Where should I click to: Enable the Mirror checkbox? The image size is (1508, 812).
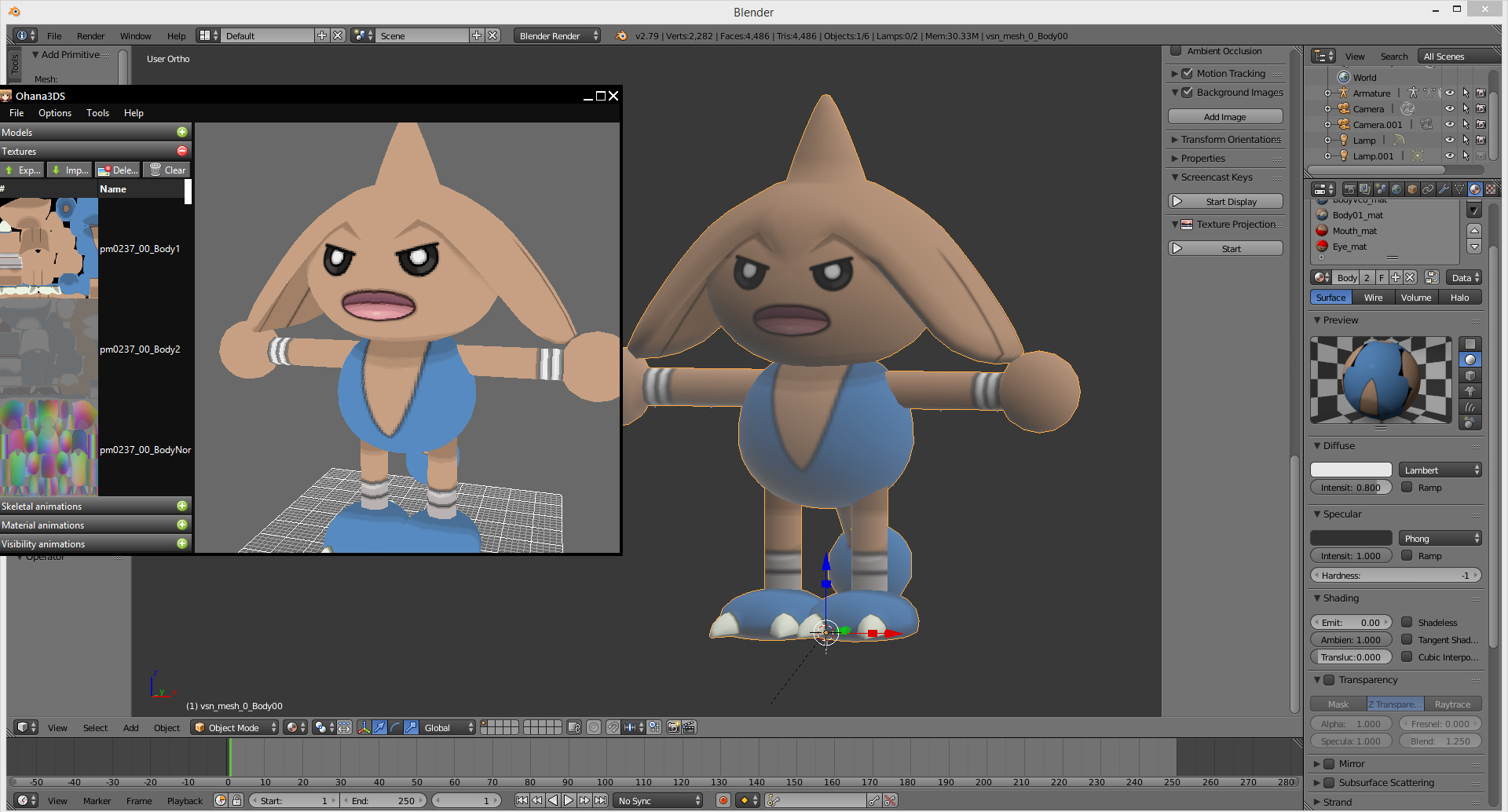(1329, 763)
